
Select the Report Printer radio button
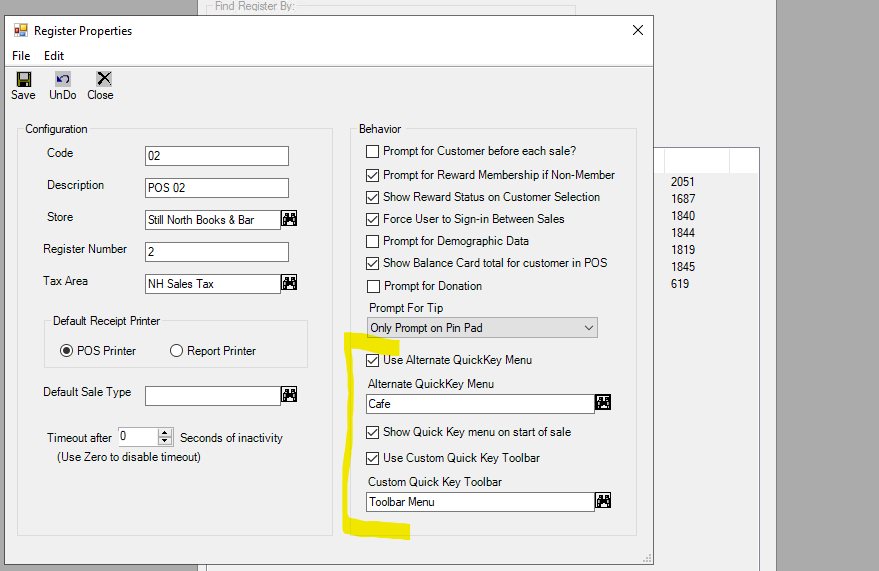point(176,351)
